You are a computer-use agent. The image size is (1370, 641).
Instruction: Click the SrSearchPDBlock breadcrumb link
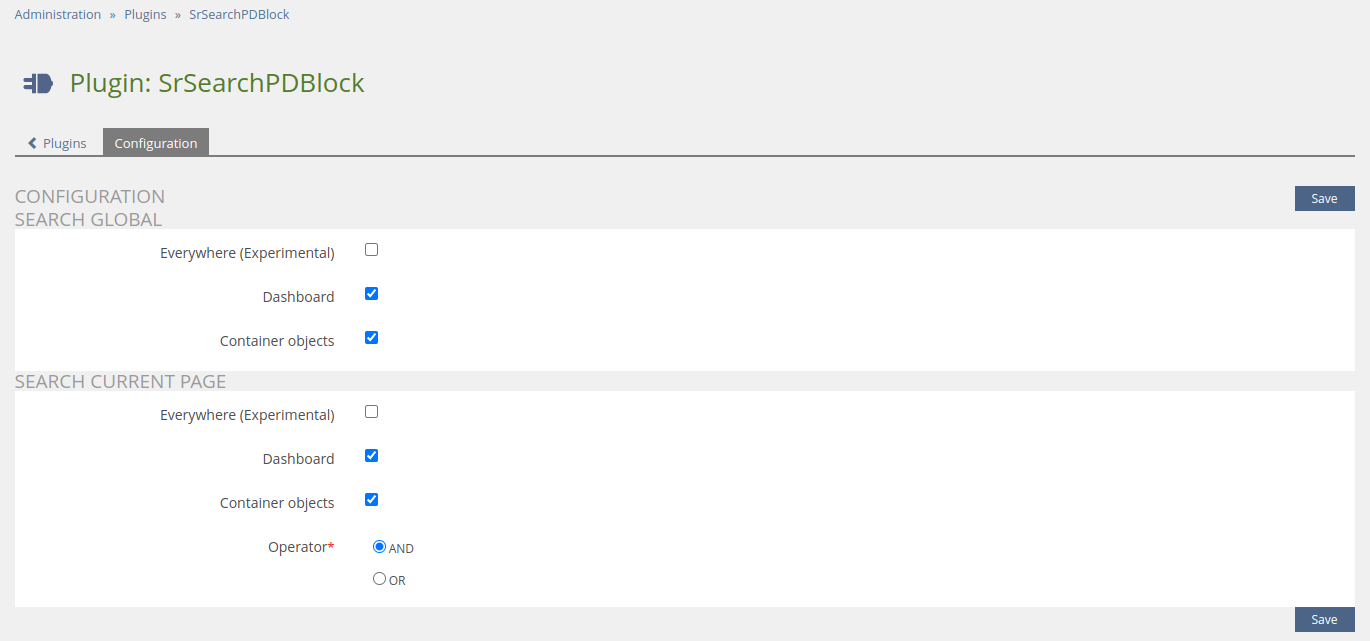pos(239,15)
